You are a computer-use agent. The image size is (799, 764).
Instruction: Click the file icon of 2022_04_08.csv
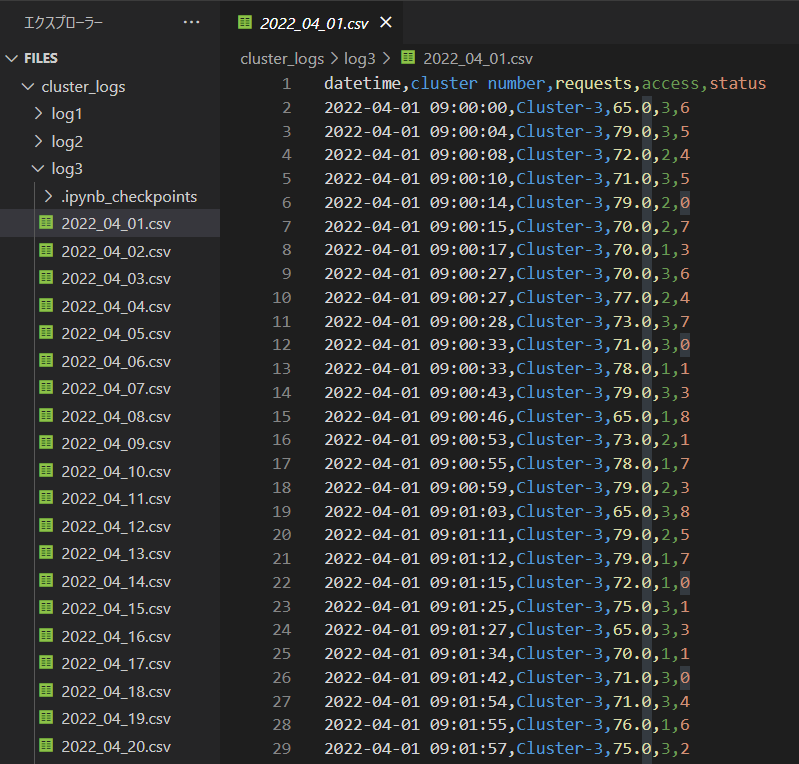(46, 415)
